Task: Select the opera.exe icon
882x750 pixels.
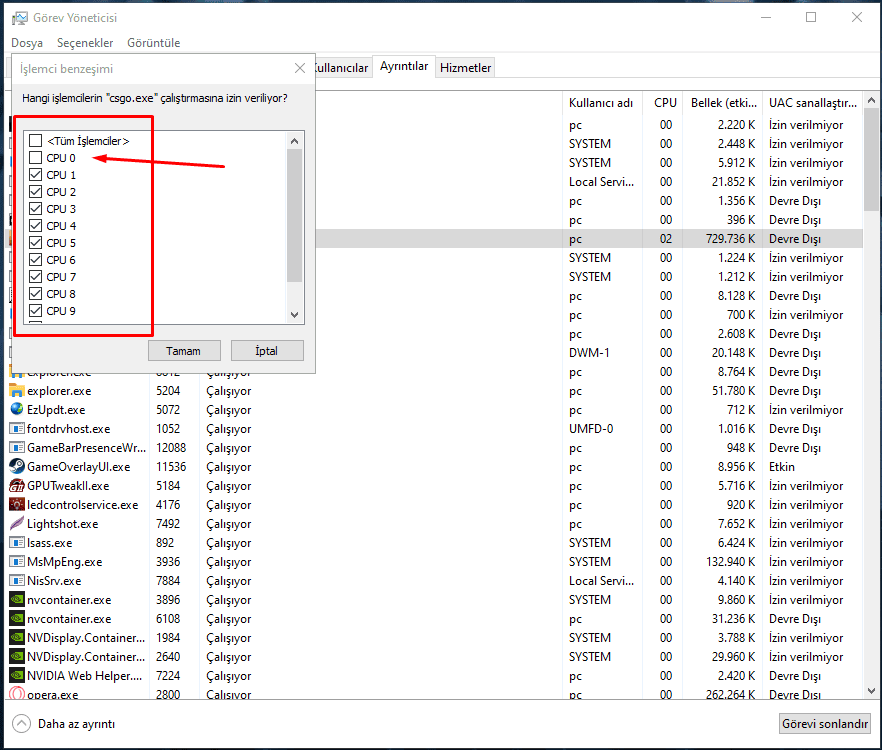Action: click(17, 694)
